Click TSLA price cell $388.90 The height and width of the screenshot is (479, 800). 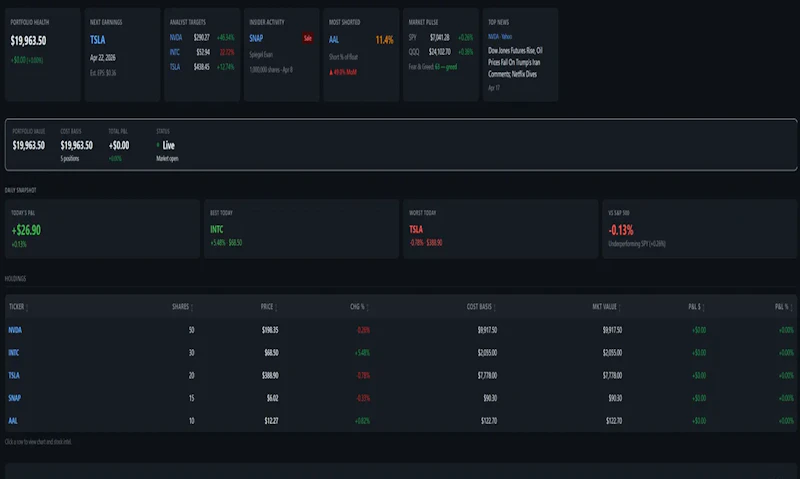[x=270, y=375]
